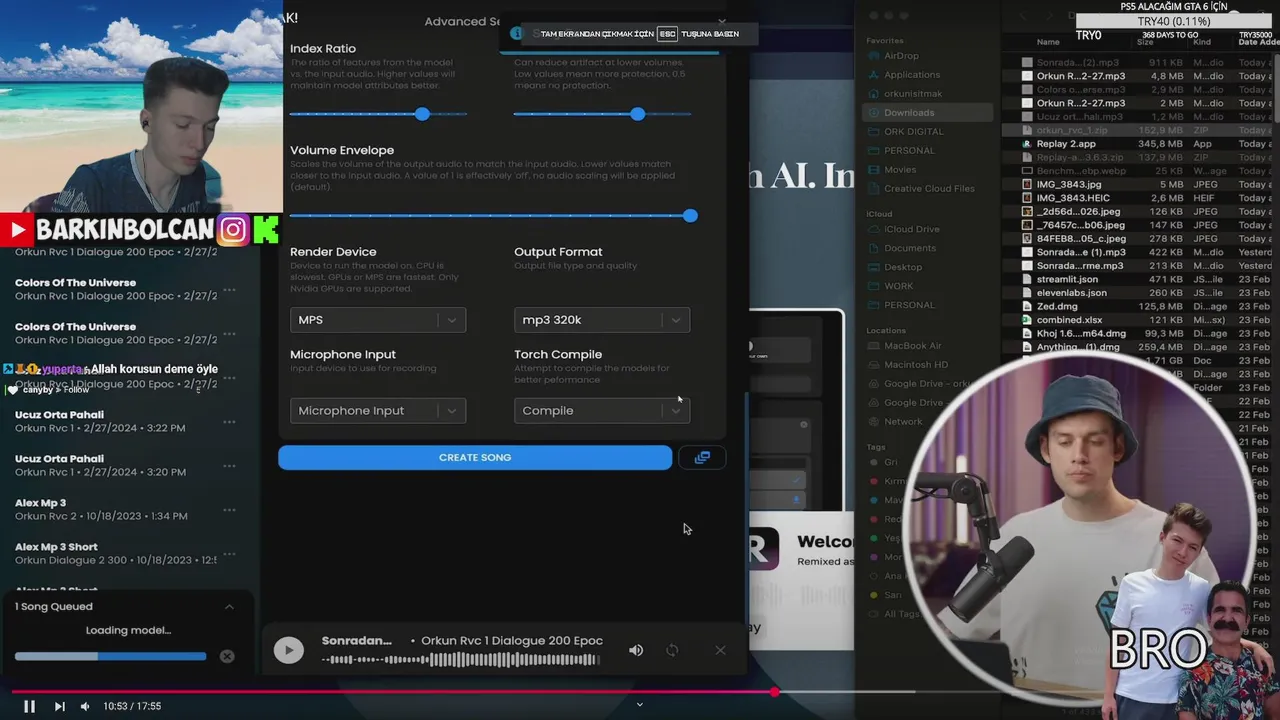1280x720 pixels.
Task: Mute the Replay player volume icon
Action: tap(636, 650)
